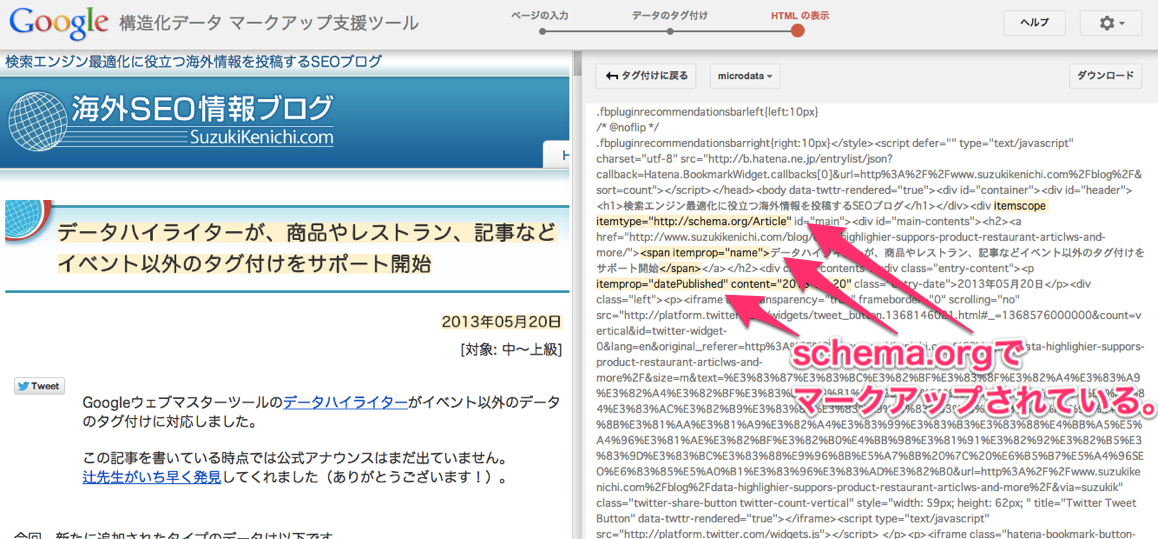Viewport: 1158px width, 539px height.
Task: Click the highlighted itemprop="datePublished" code
Action: [x=663, y=284]
